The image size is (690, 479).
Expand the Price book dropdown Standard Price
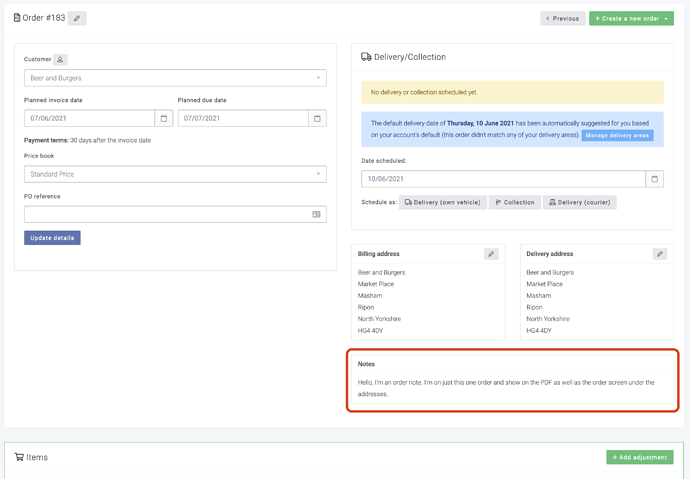(x=175, y=174)
